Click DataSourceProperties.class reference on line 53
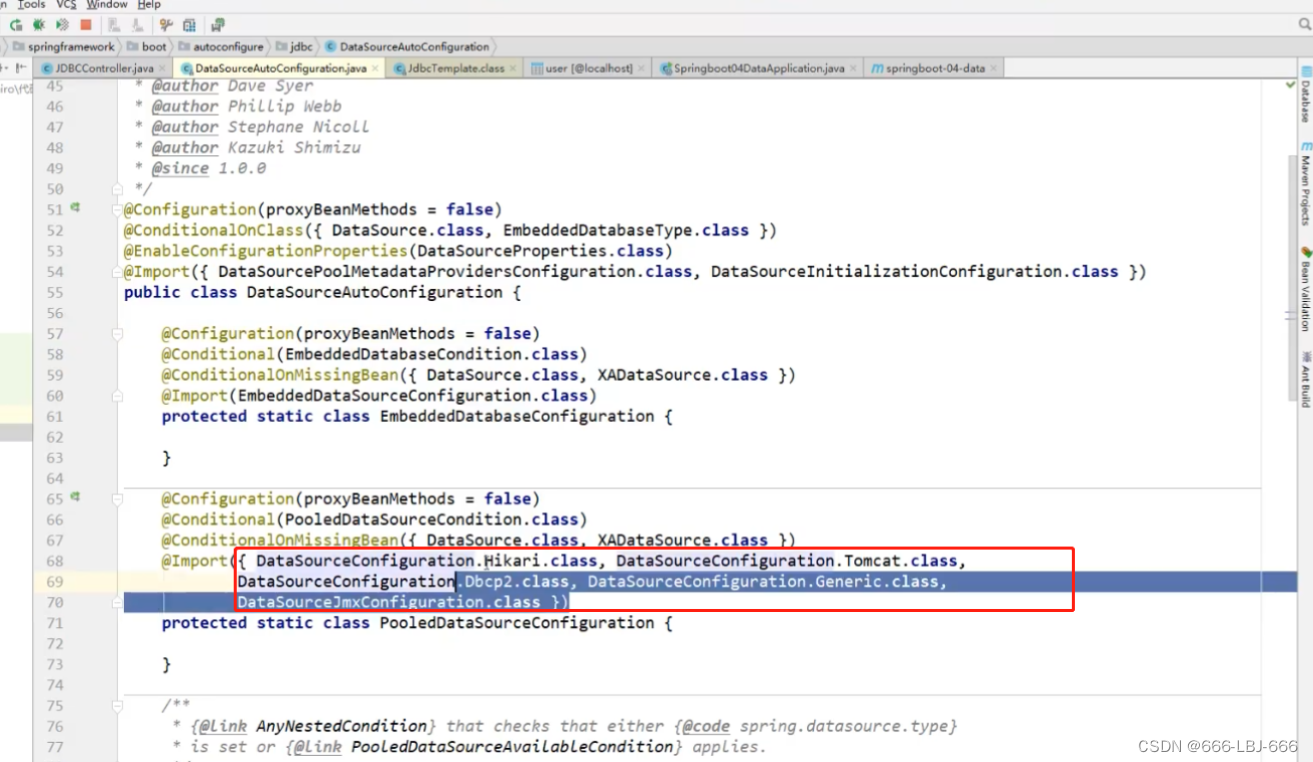Screen dimensions: 1313x762 (x=540, y=250)
